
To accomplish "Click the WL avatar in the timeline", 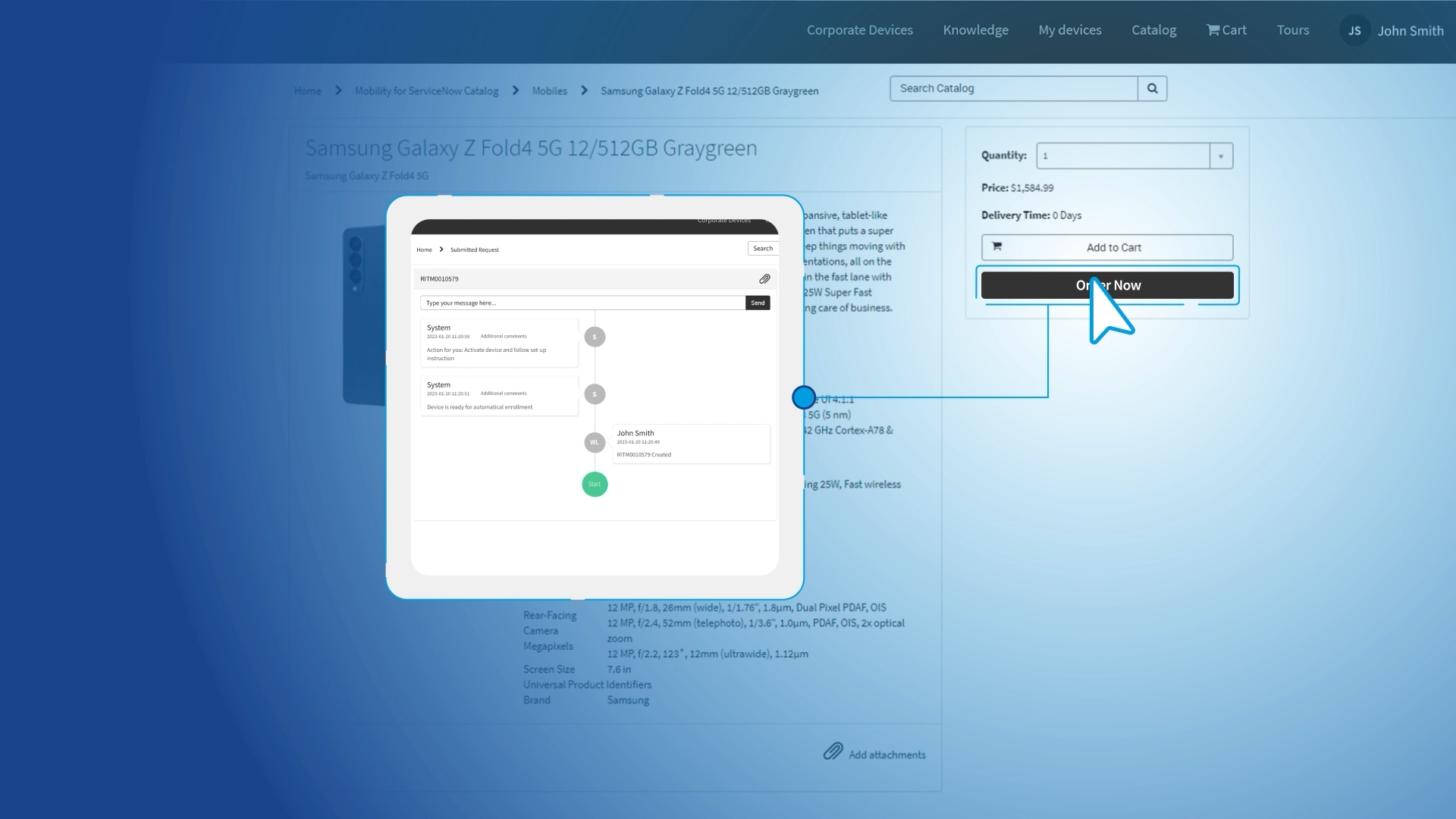I will 595,442.
